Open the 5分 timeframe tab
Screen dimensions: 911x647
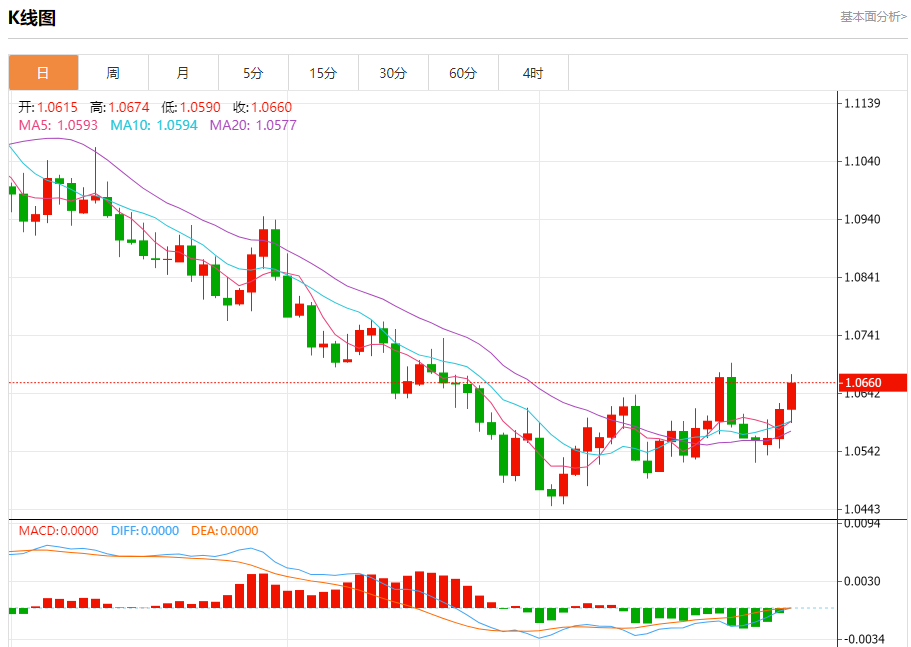[x=253, y=73]
